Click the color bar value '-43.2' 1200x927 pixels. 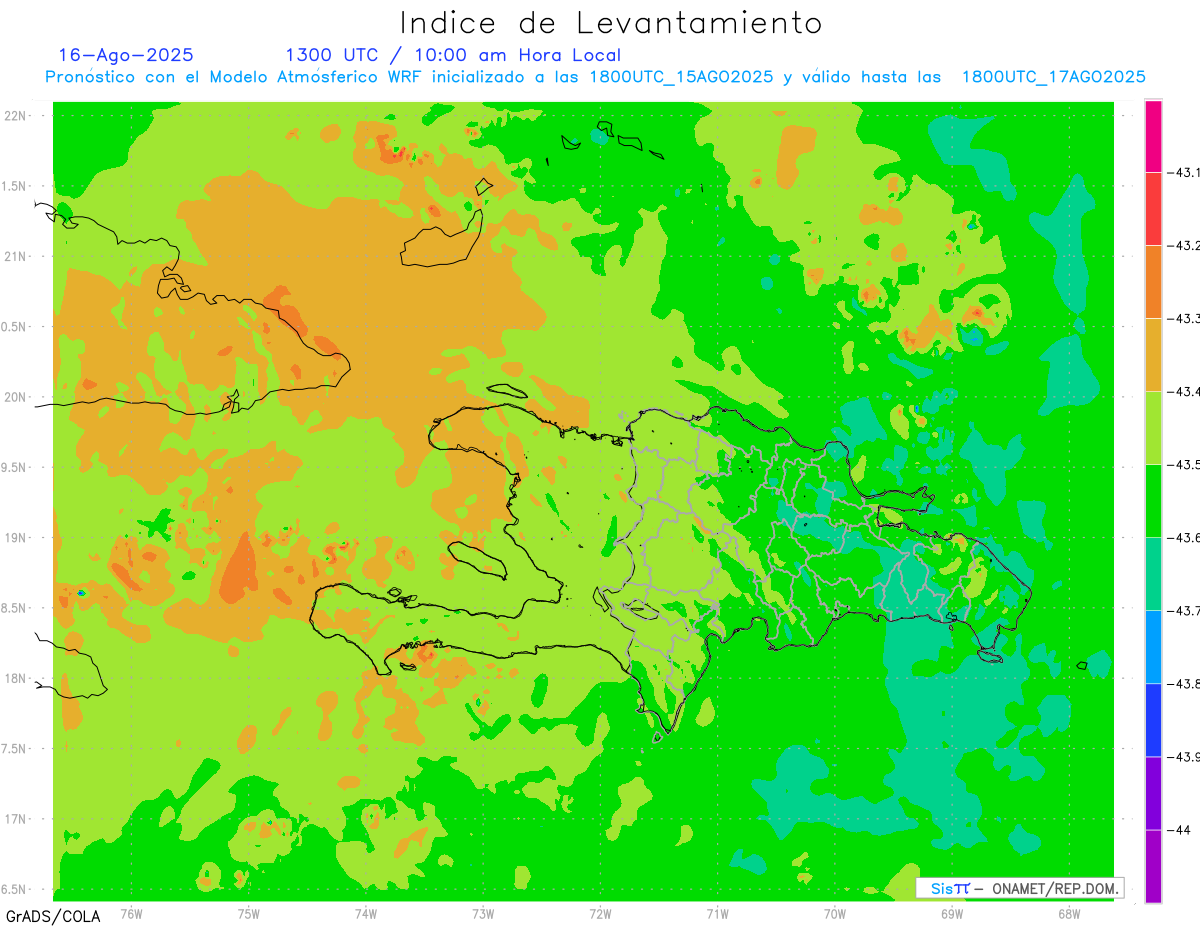[1182, 246]
